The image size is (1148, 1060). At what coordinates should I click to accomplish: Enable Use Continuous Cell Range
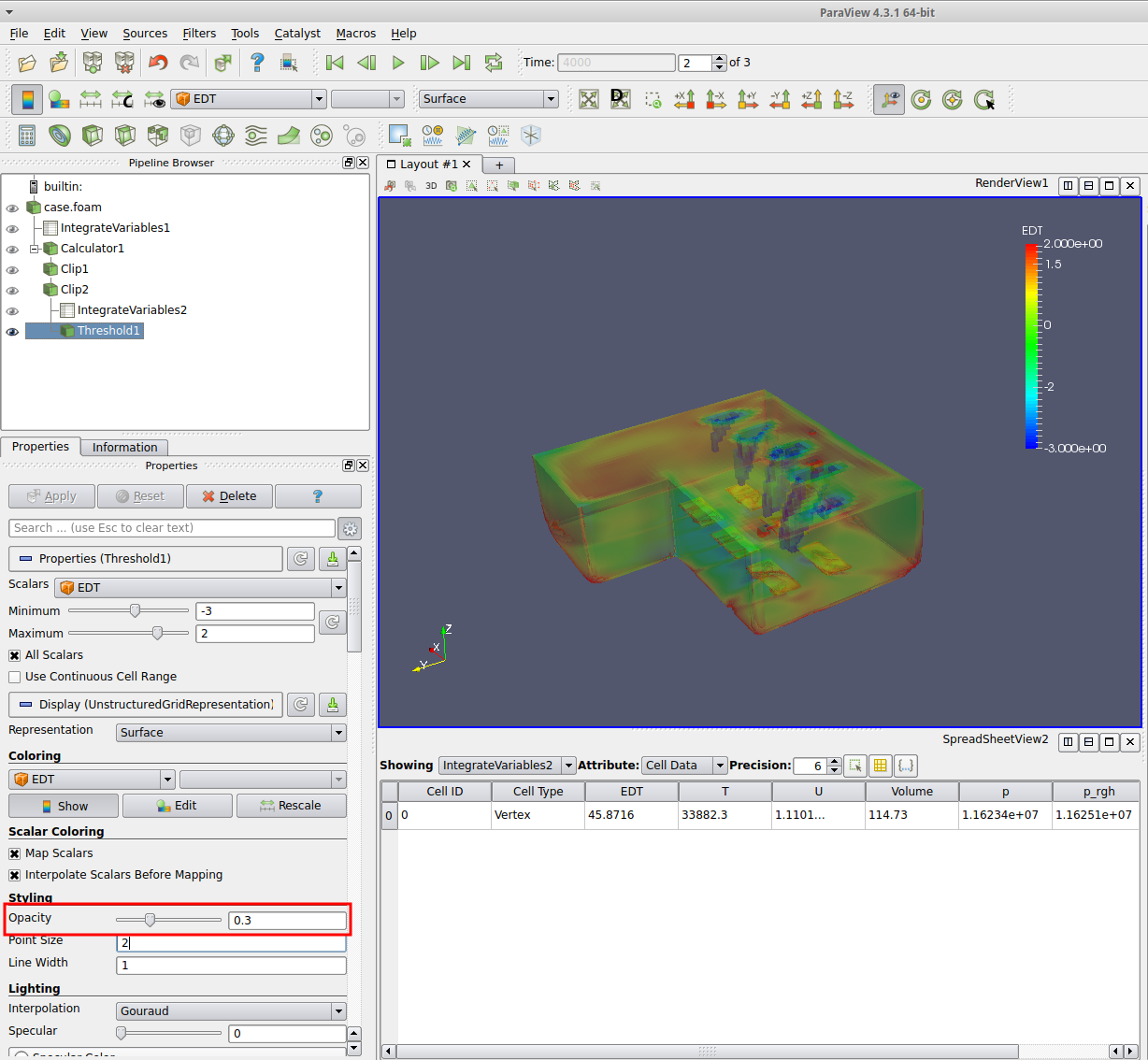(x=15, y=677)
